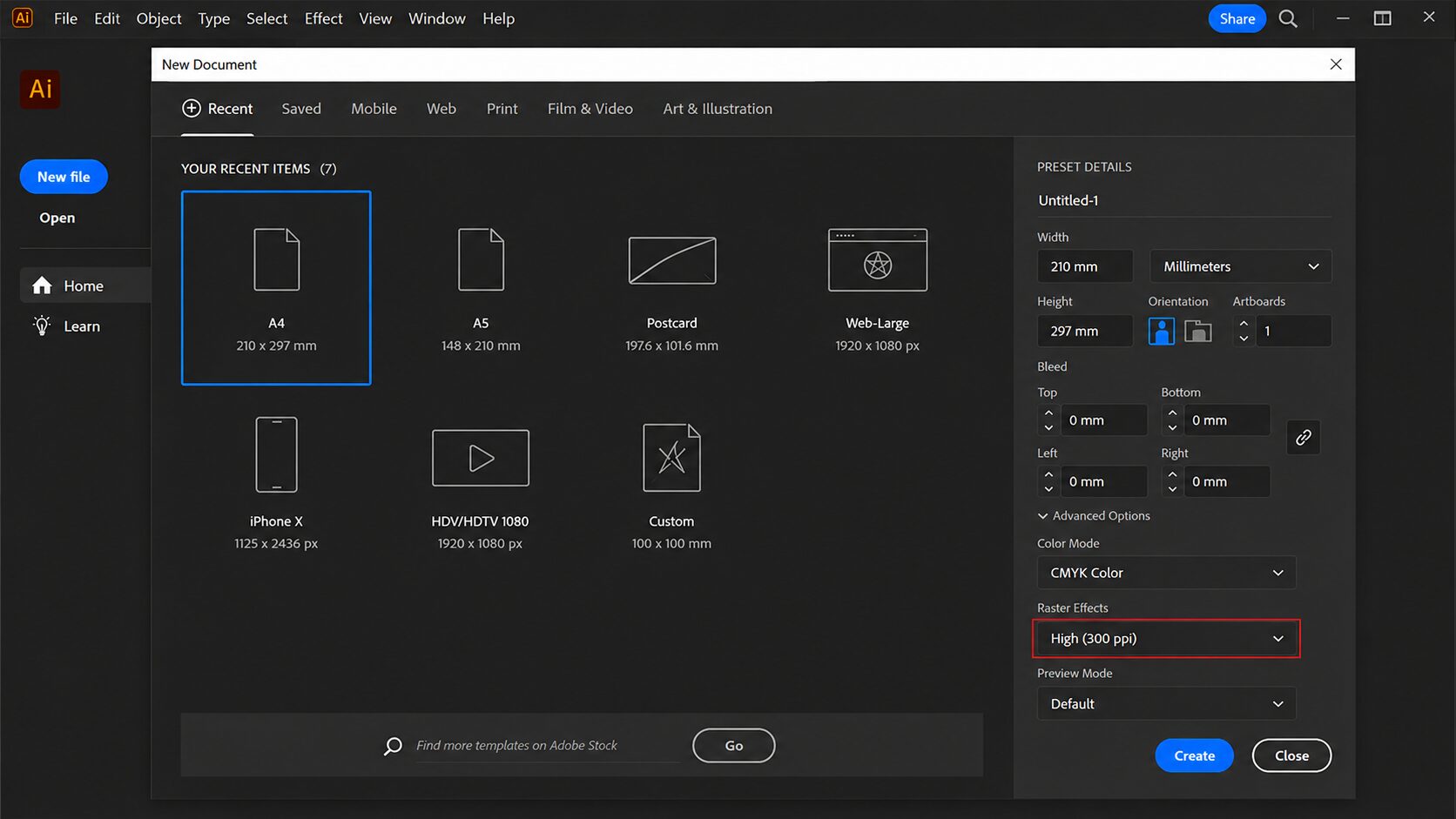Click the Top bleed 0 mm field
This screenshot has width=1456, height=819.
[1103, 420]
